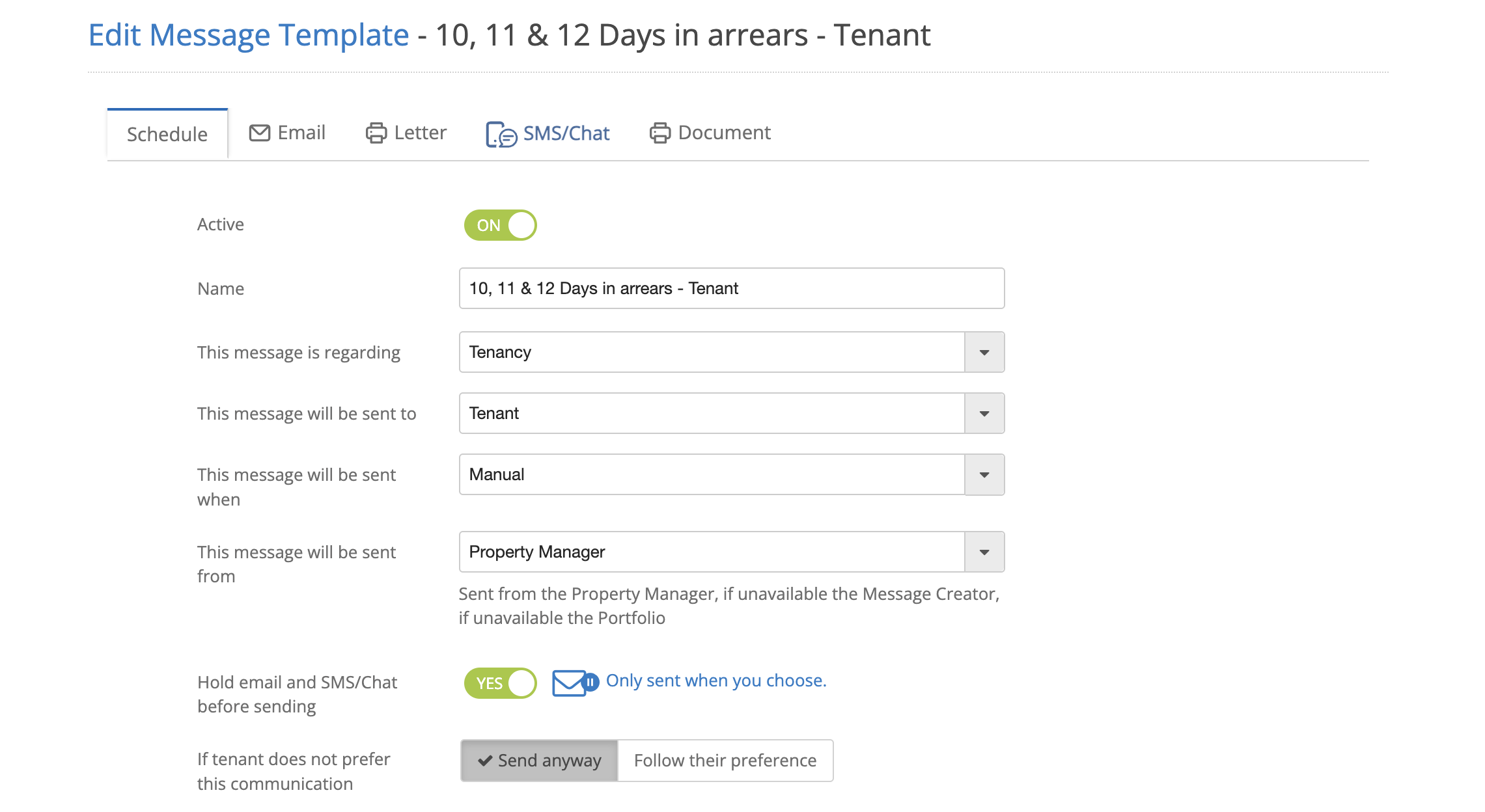This screenshot has width=1485, height=812.
Task: Click the Email tab envelope icon
Action: (260, 133)
